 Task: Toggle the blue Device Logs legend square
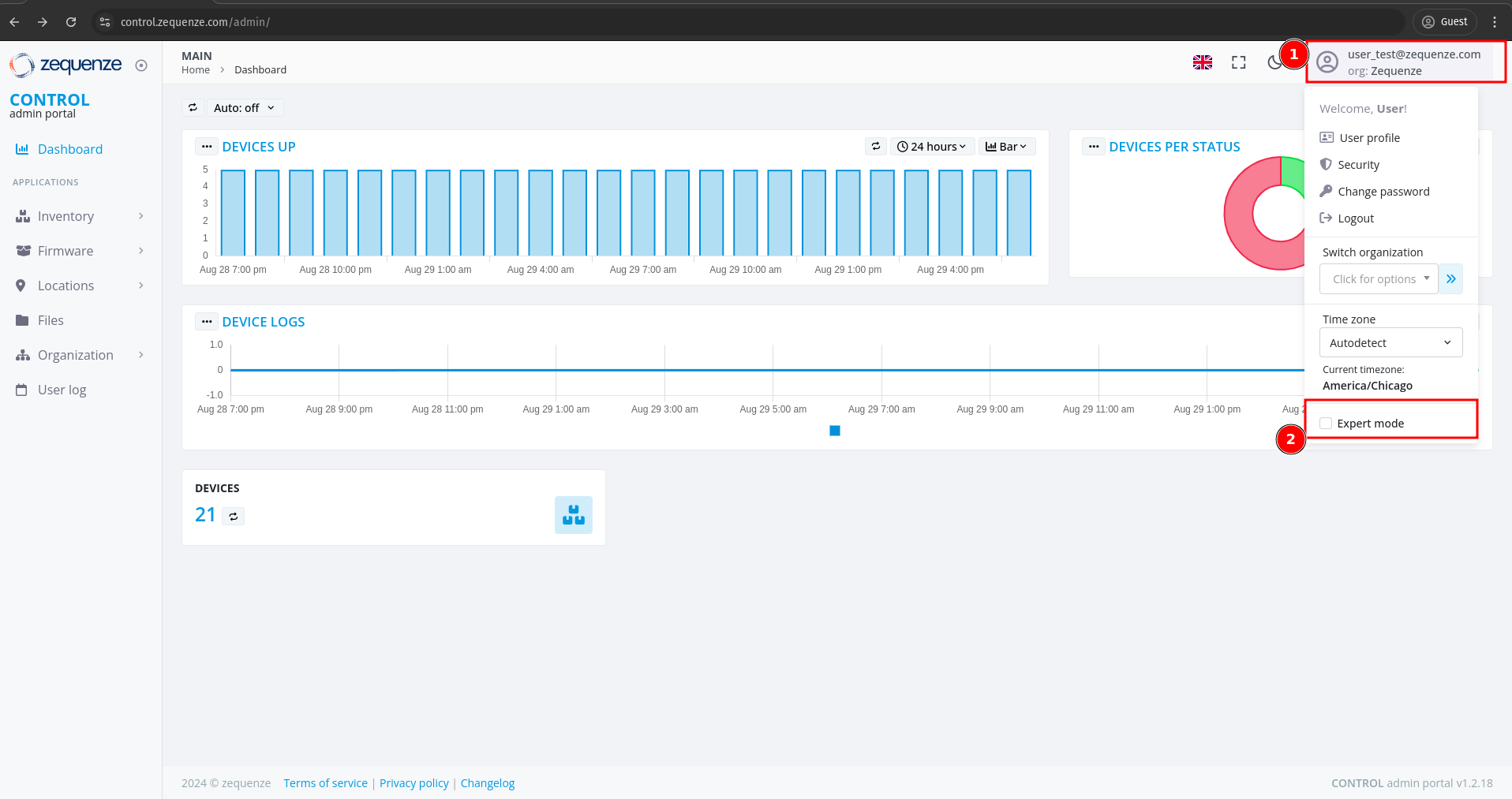pos(835,431)
